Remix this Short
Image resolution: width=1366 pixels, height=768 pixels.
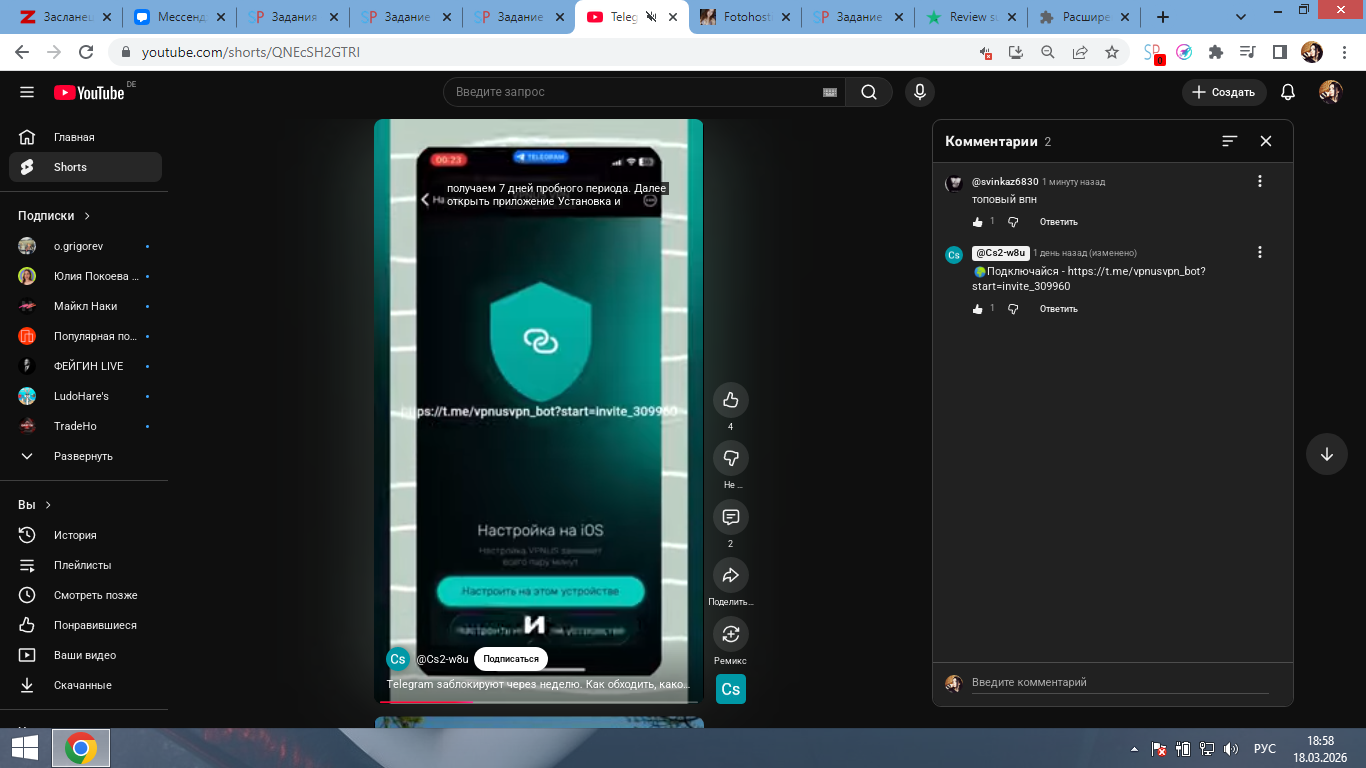tap(731, 634)
